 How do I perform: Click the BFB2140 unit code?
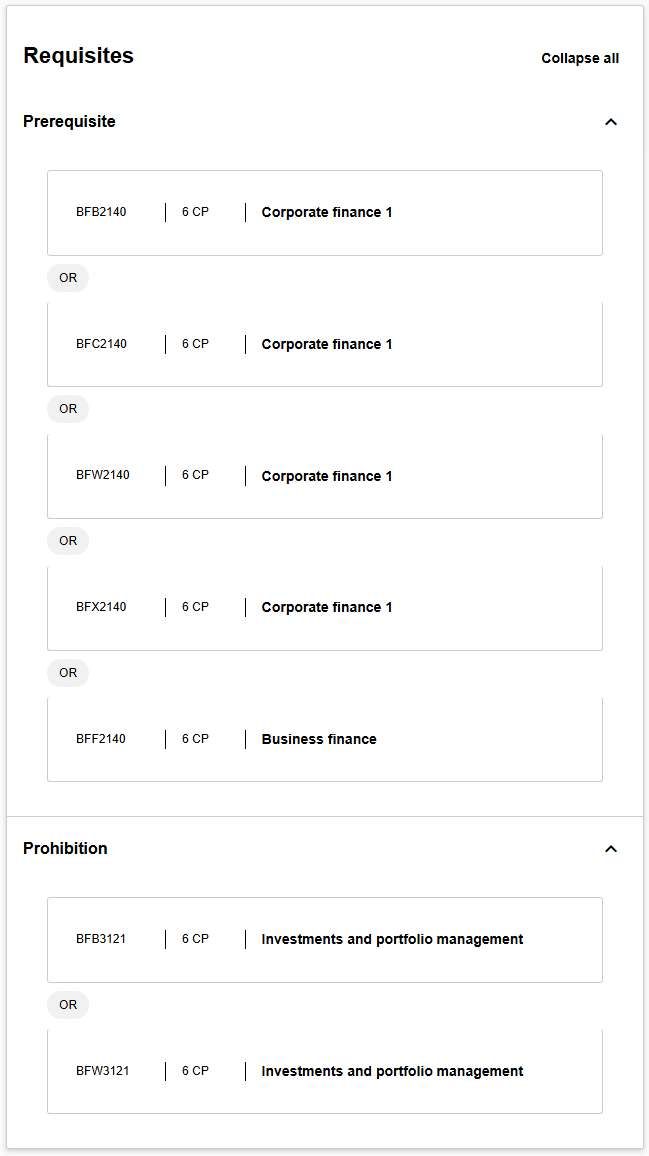click(101, 212)
